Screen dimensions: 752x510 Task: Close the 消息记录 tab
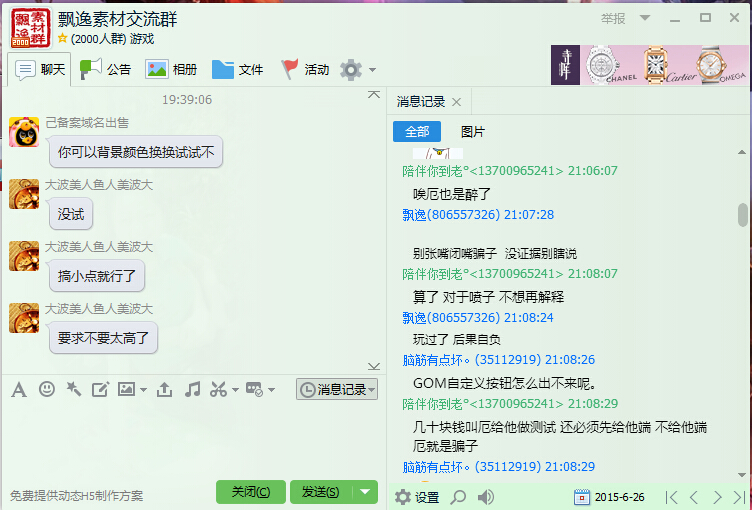pyautogui.click(x=457, y=102)
